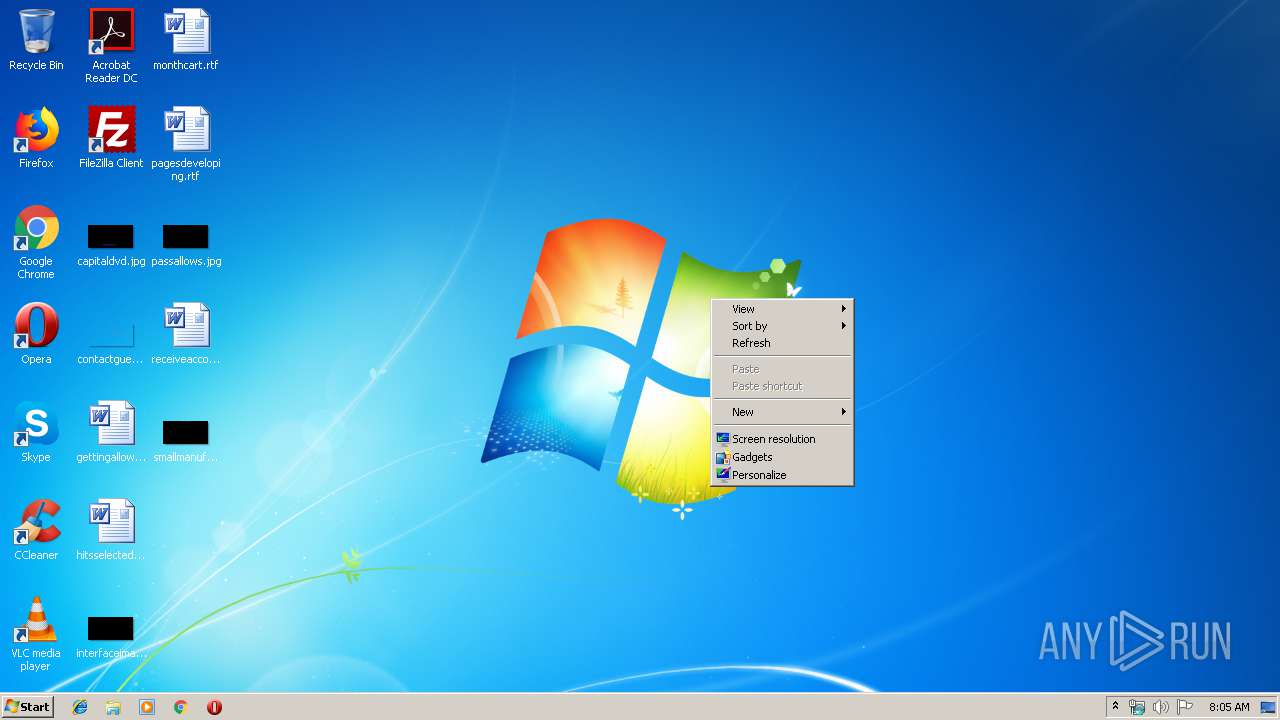This screenshot has width=1280, height=720.
Task: Choose Personalize in the context menu
Action: (782, 475)
